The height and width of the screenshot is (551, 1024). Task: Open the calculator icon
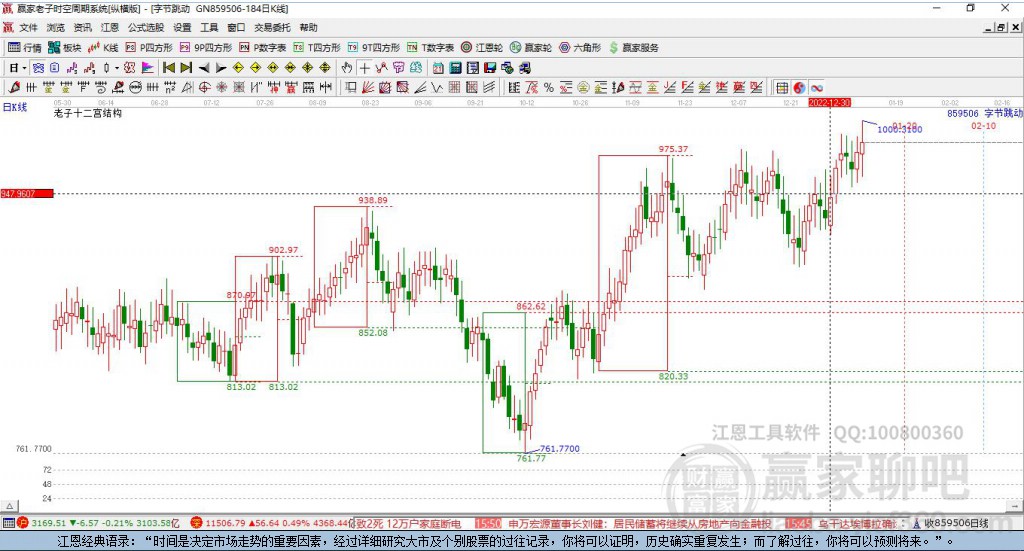tap(455, 68)
